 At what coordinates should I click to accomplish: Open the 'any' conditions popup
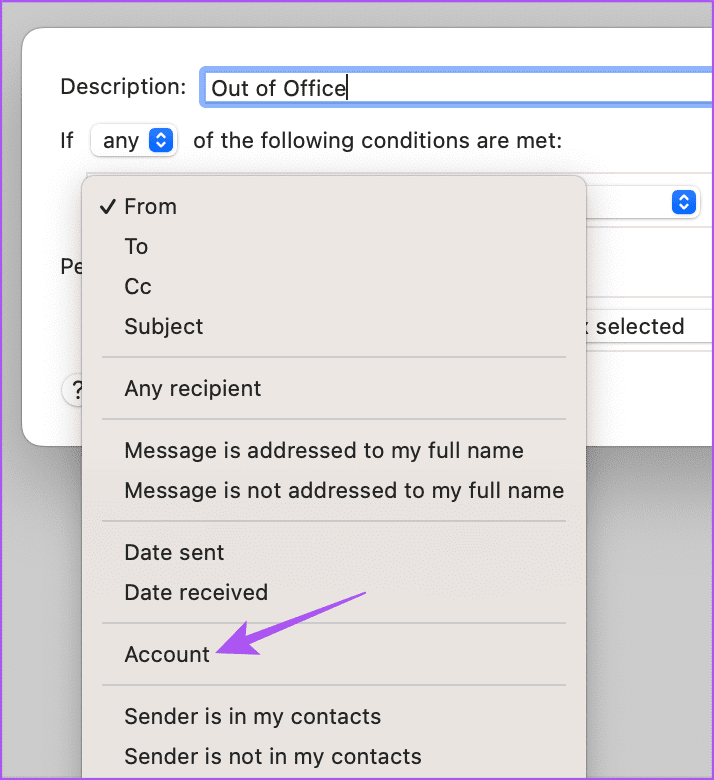pyautogui.click(x=134, y=140)
